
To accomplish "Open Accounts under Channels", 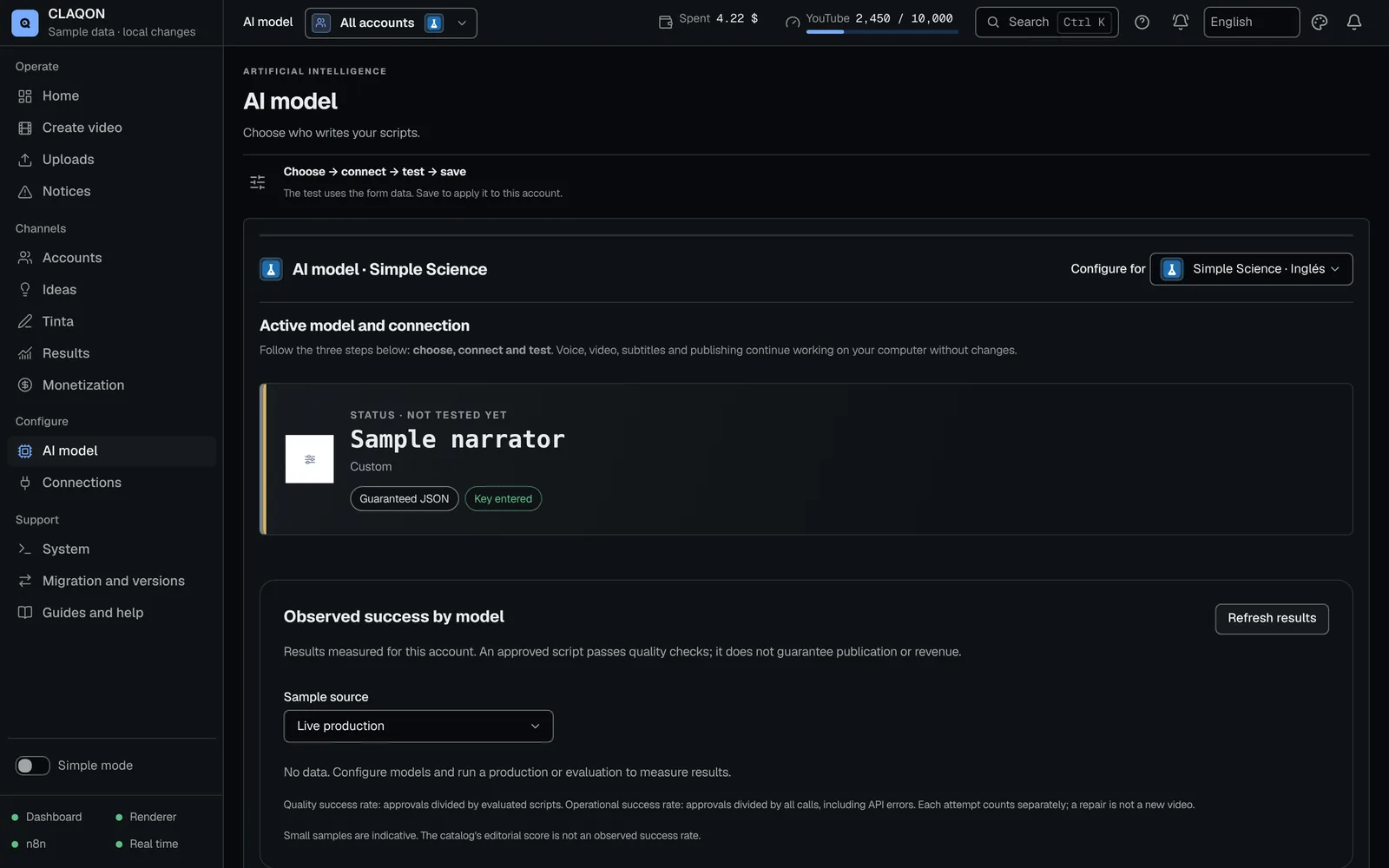I will pyautogui.click(x=111, y=258).
